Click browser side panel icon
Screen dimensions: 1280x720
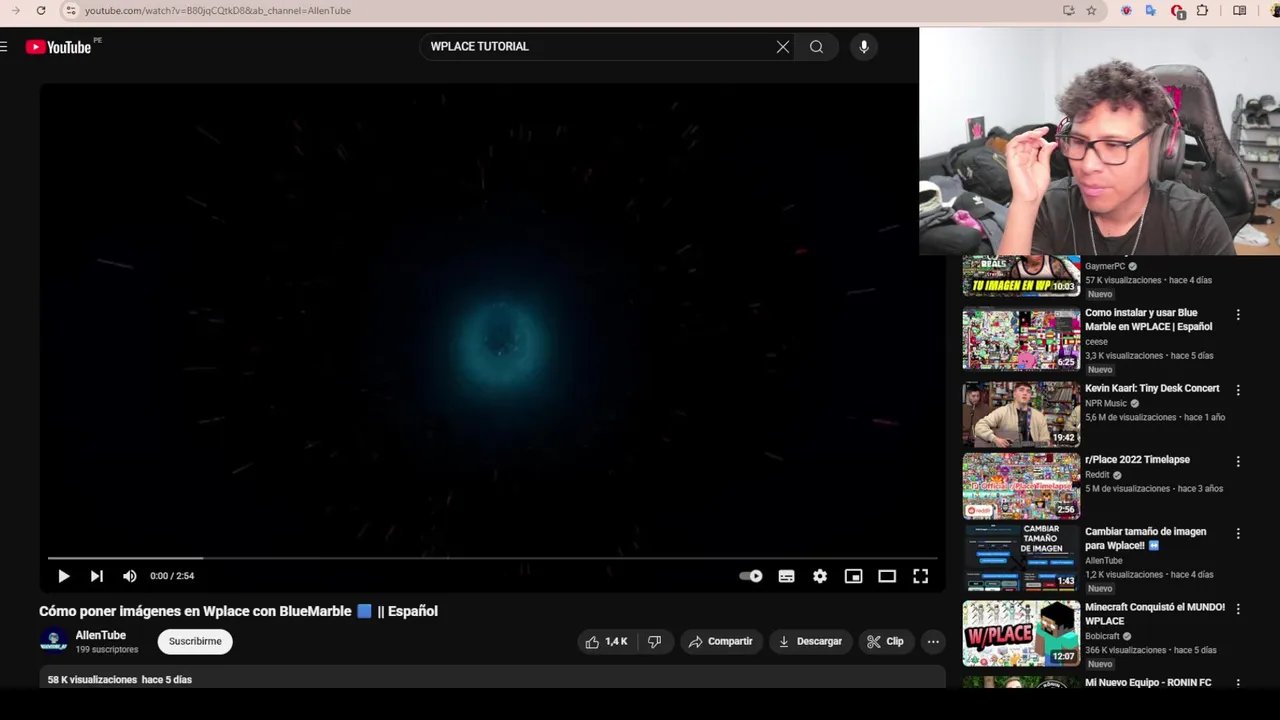point(1240,11)
